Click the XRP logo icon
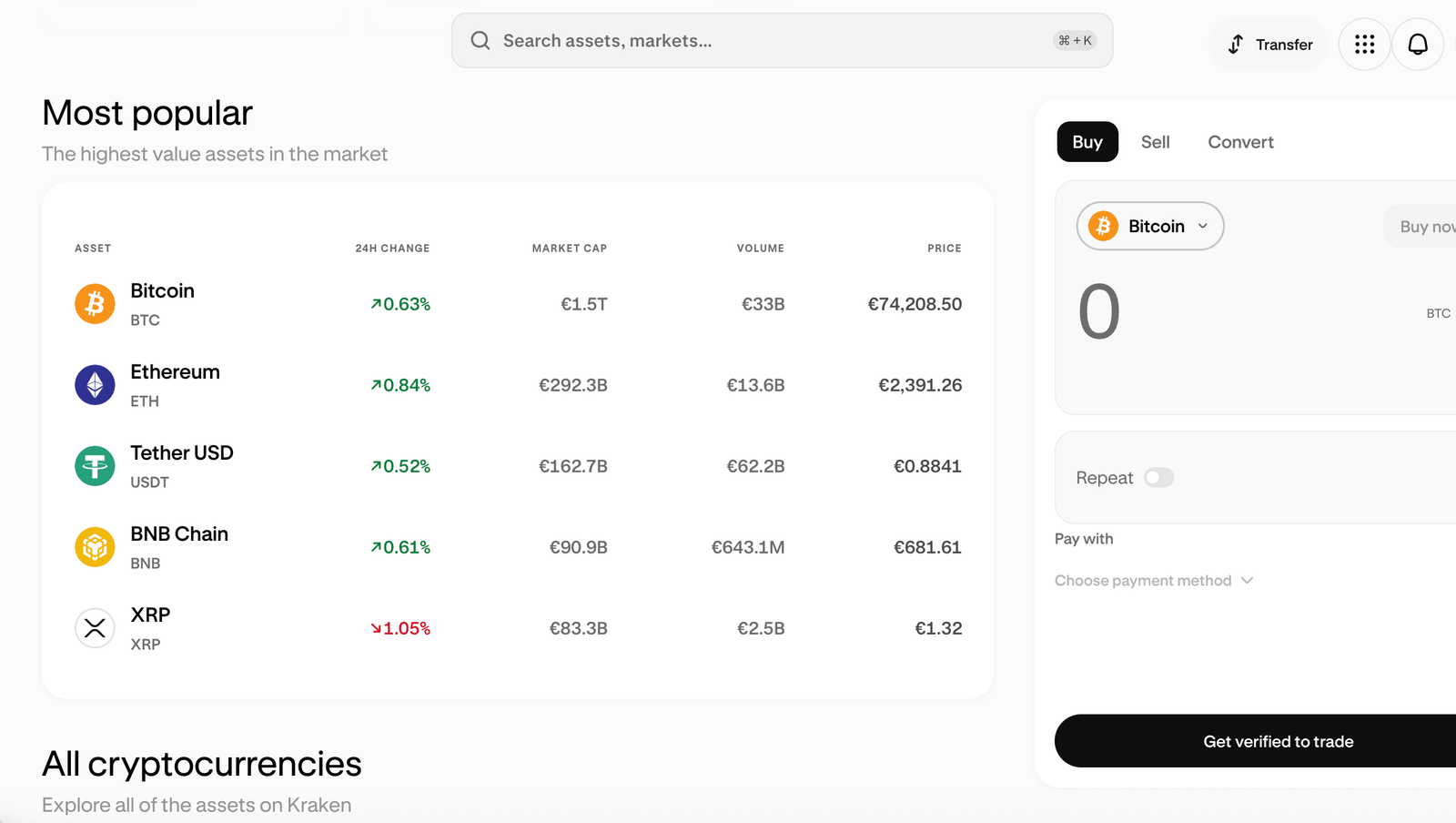The height and width of the screenshot is (823, 1456). coord(95,628)
